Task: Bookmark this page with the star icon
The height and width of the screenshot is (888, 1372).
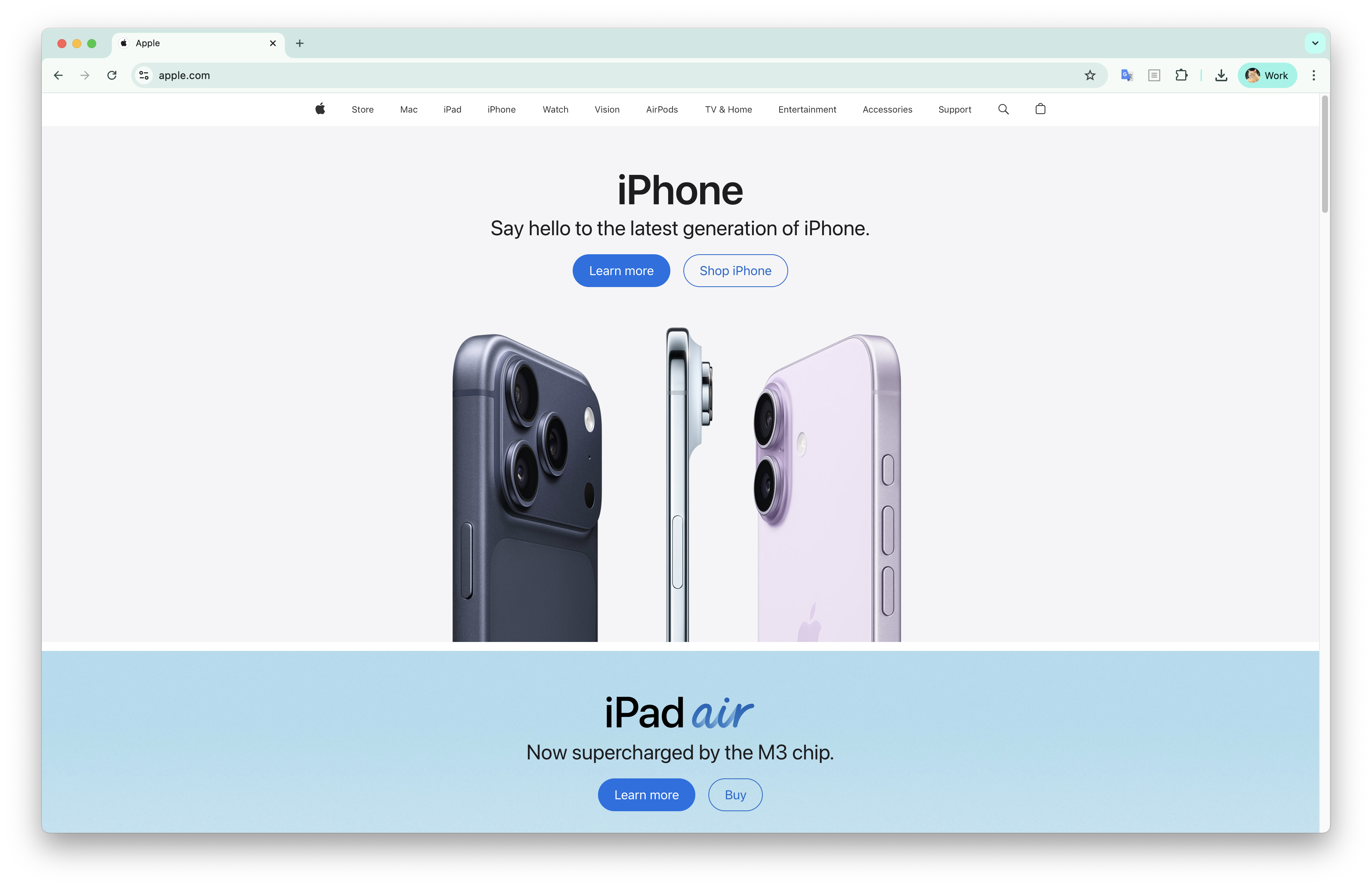Action: pos(1089,75)
